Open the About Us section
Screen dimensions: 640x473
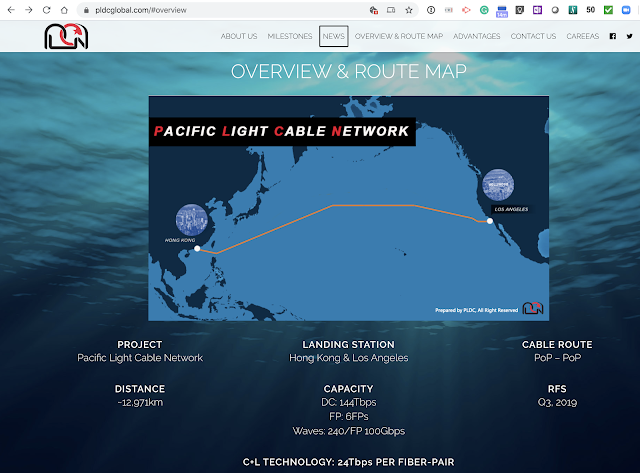click(x=239, y=36)
